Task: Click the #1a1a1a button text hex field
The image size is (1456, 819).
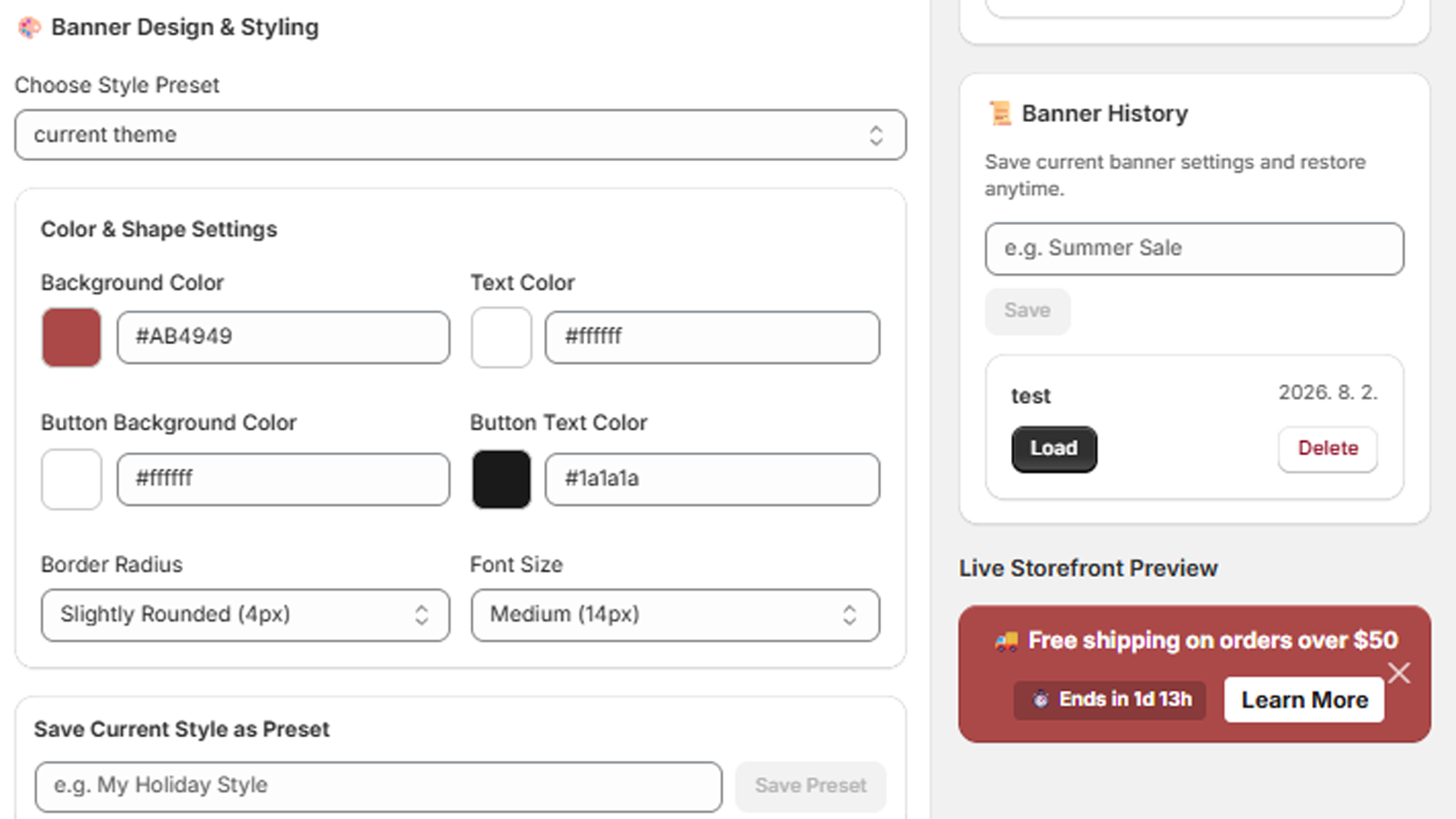Action: point(713,480)
